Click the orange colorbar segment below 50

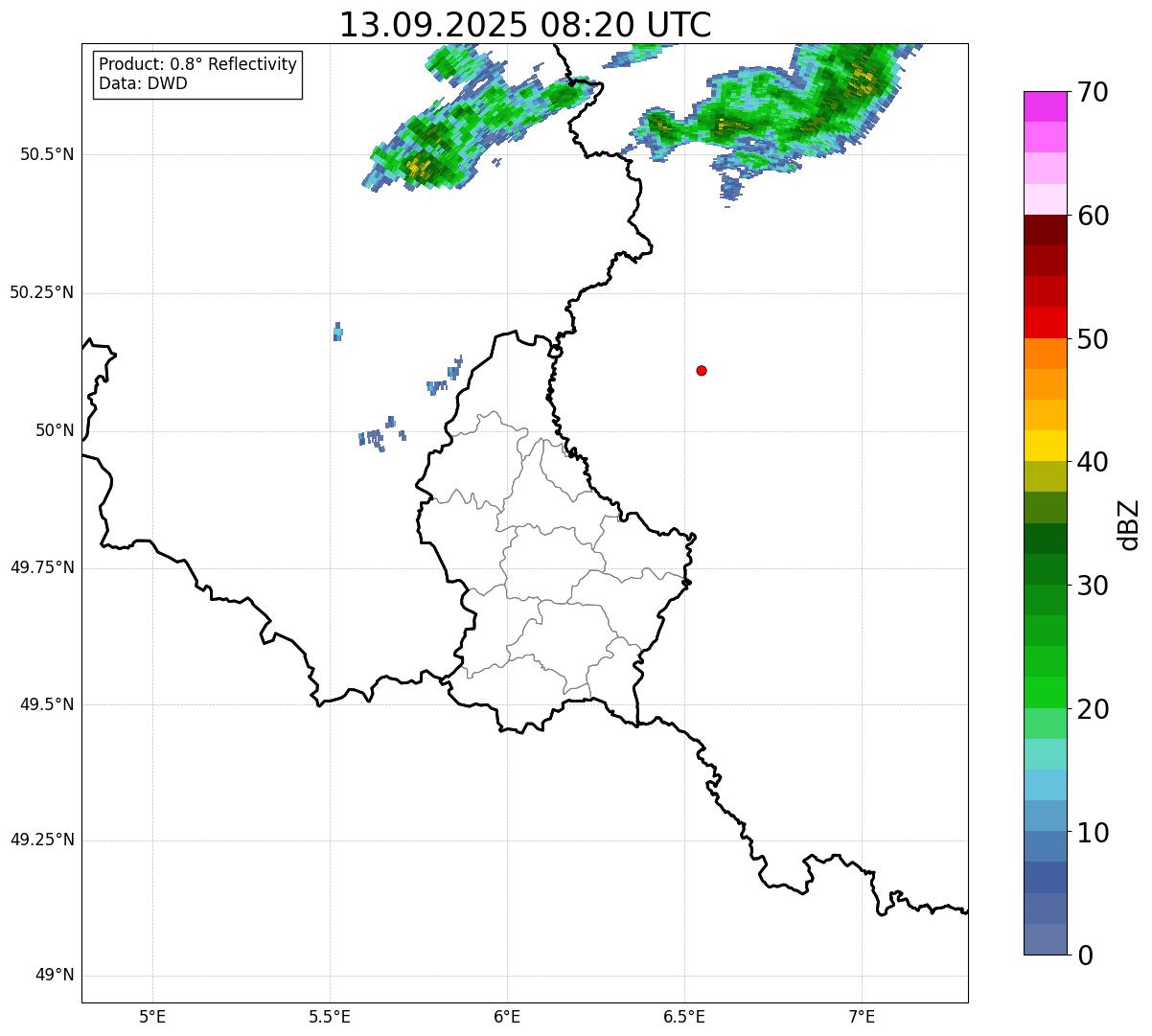click(x=1045, y=353)
